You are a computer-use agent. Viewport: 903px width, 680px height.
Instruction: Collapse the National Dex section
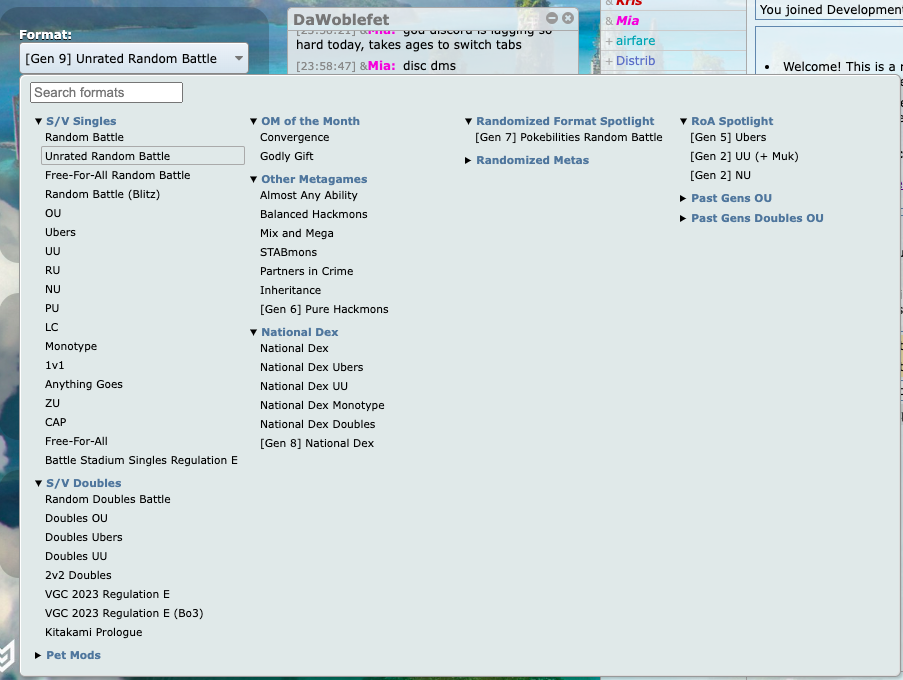point(294,332)
